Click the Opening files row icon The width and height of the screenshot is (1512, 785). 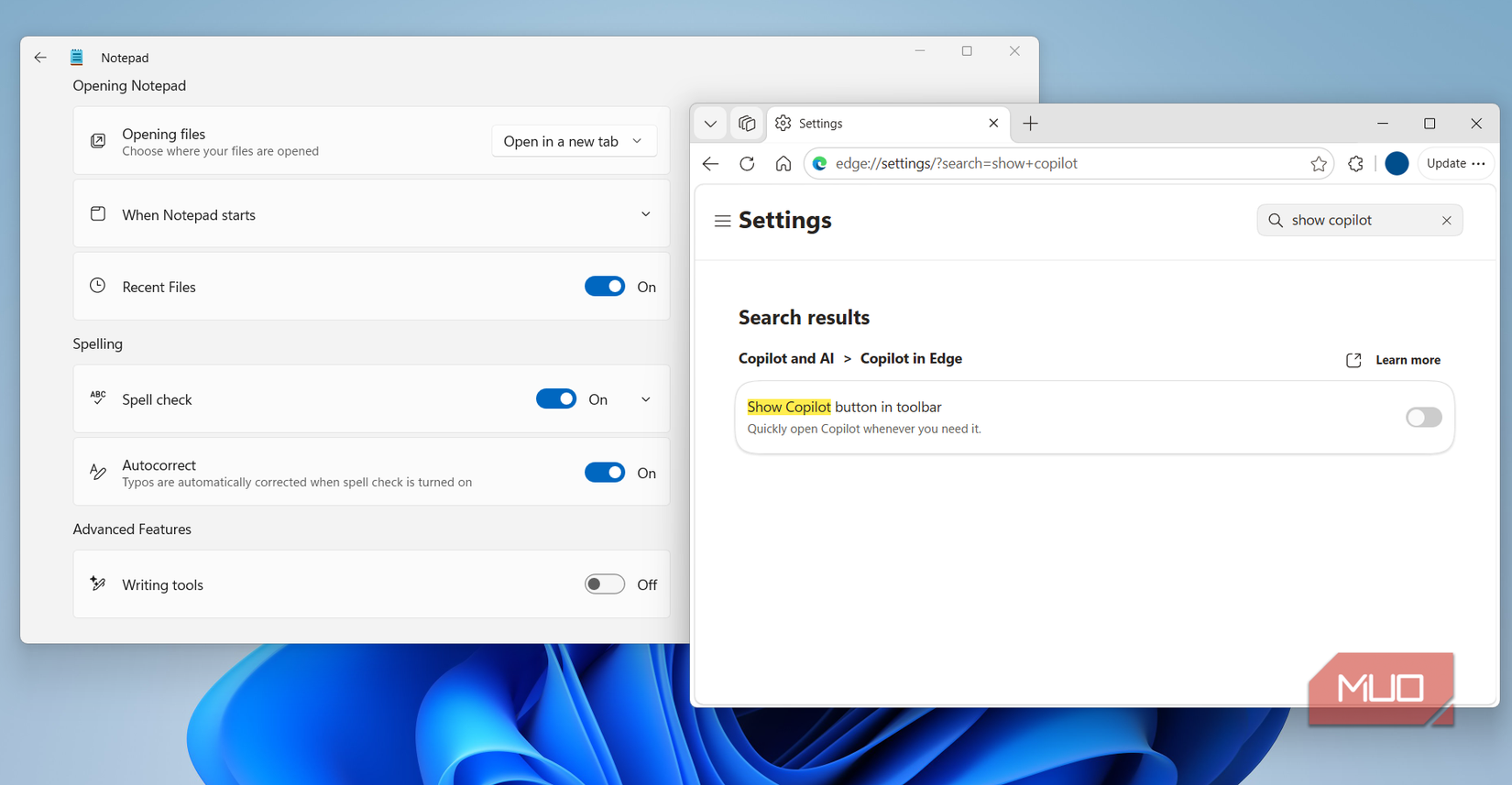(x=98, y=141)
